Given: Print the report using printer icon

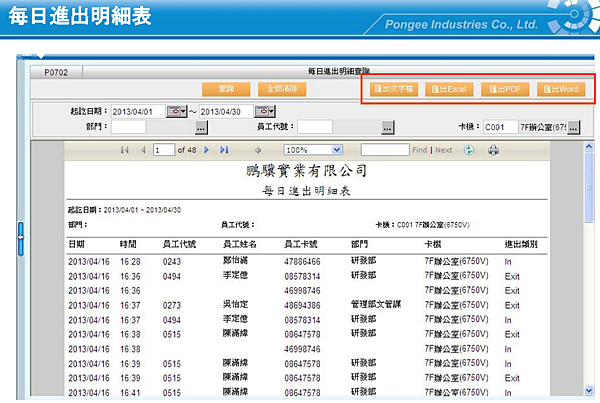Looking at the screenshot, I should [x=493, y=150].
